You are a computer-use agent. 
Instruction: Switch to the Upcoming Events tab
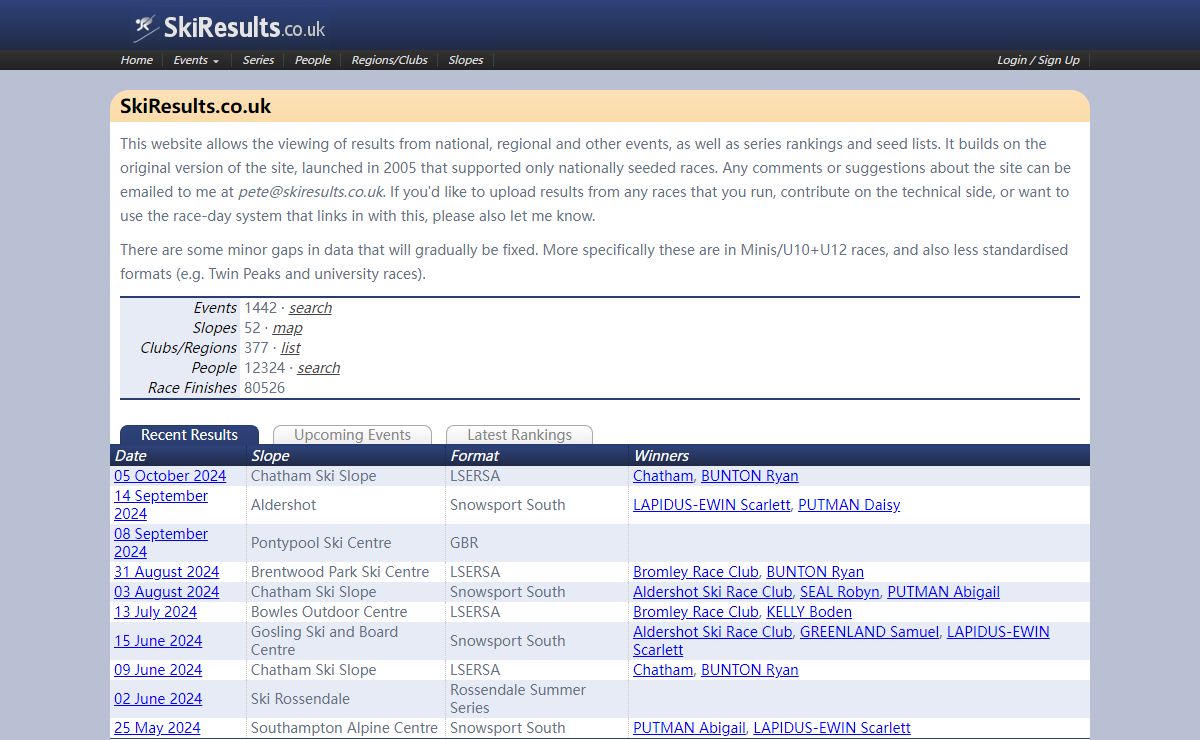(x=352, y=435)
